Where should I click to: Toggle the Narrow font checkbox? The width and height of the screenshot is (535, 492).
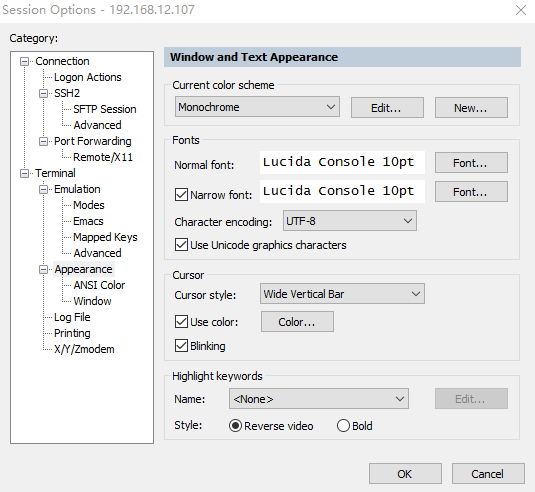click(x=181, y=195)
